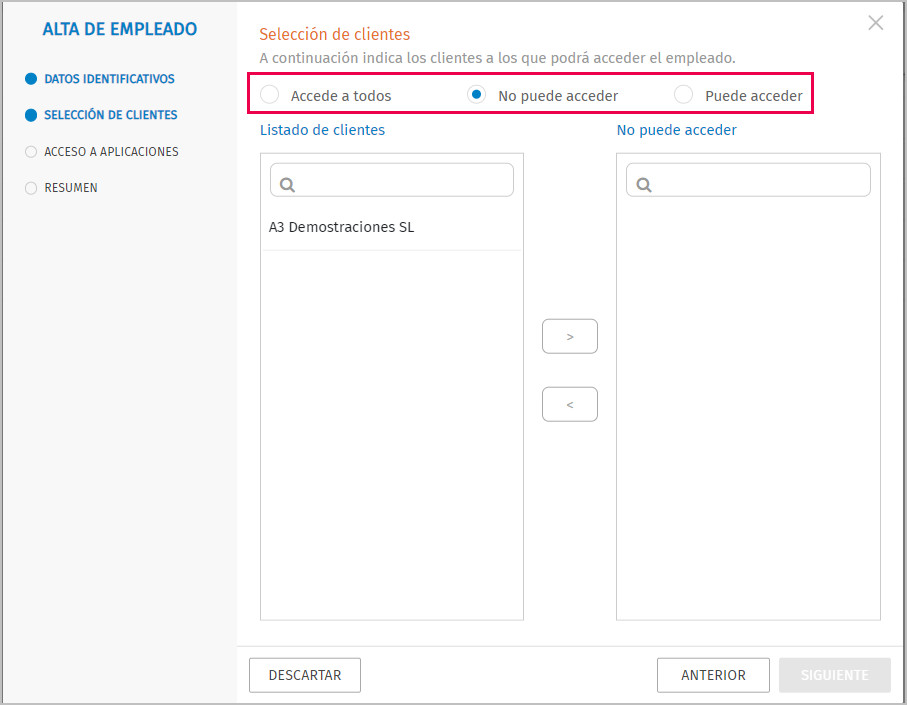Image resolution: width=907 pixels, height=705 pixels.
Task: Close the Alta de empleado dialog
Action: [876, 23]
